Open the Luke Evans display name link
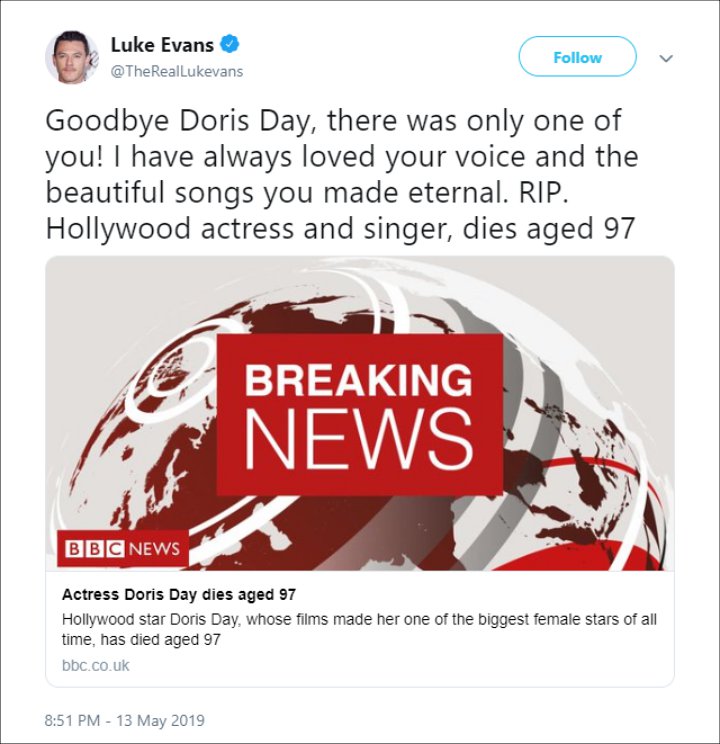The width and height of the screenshot is (720, 744). click(x=162, y=45)
